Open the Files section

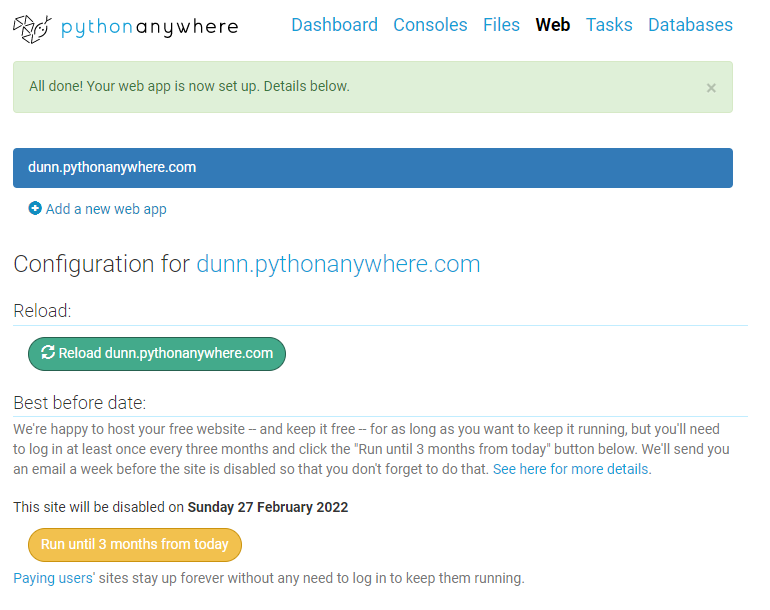[501, 25]
